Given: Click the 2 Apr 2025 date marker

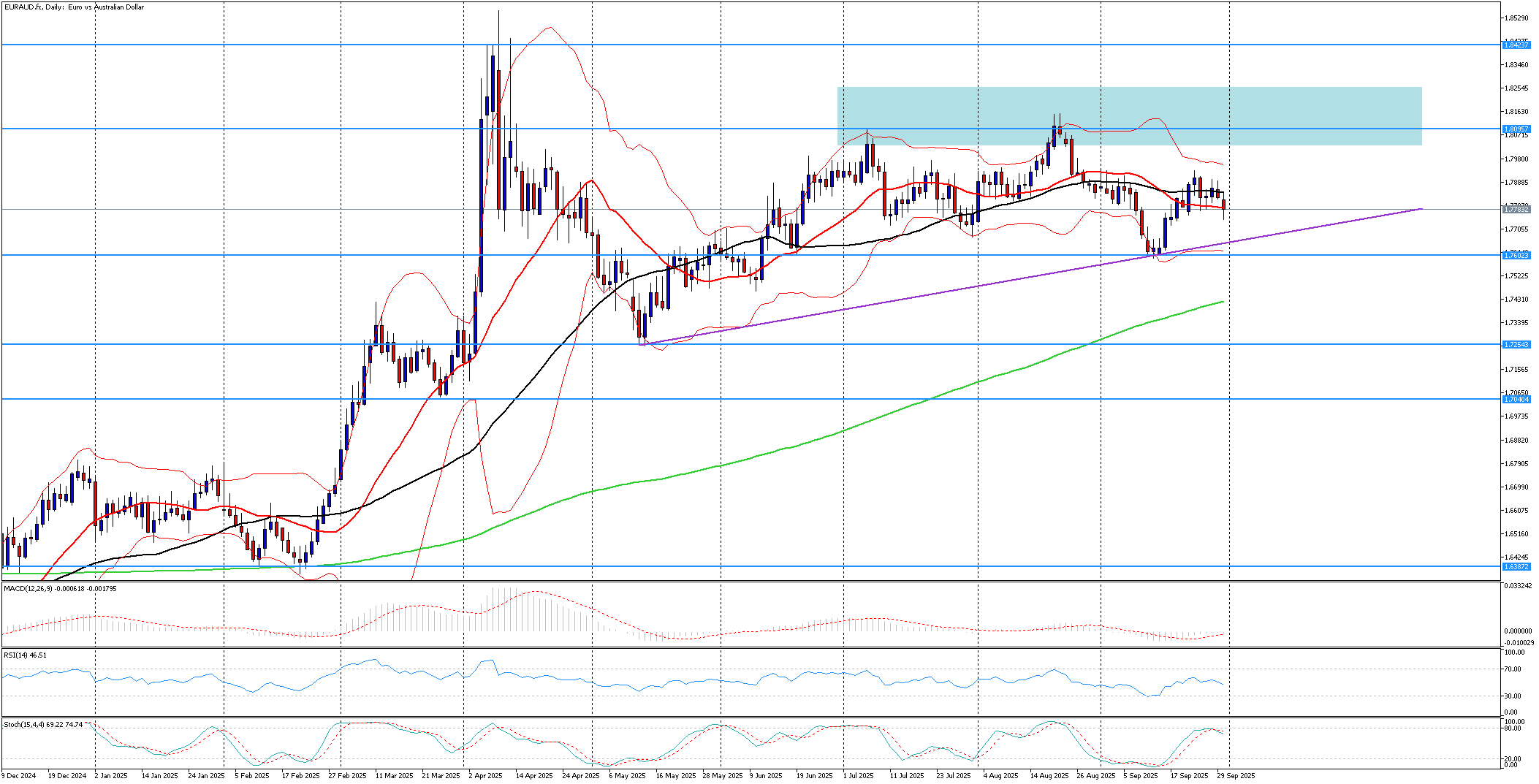Looking at the screenshot, I should (485, 776).
